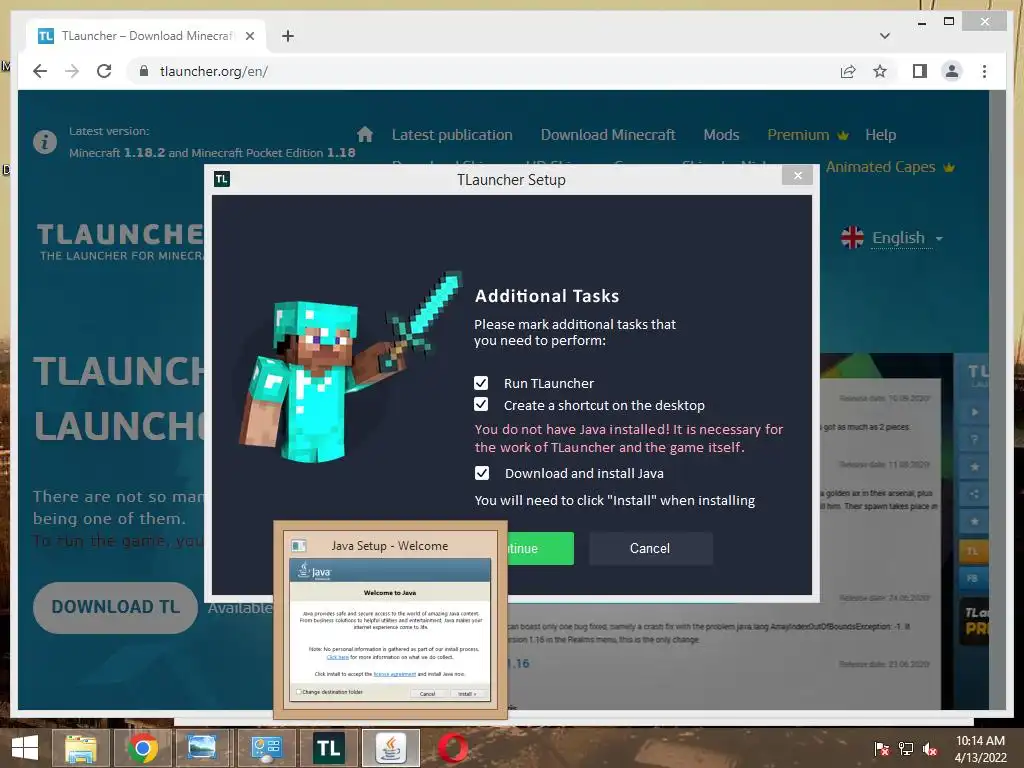
Task: Close the TLauncher Setup dialog
Action: tap(797, 176)
